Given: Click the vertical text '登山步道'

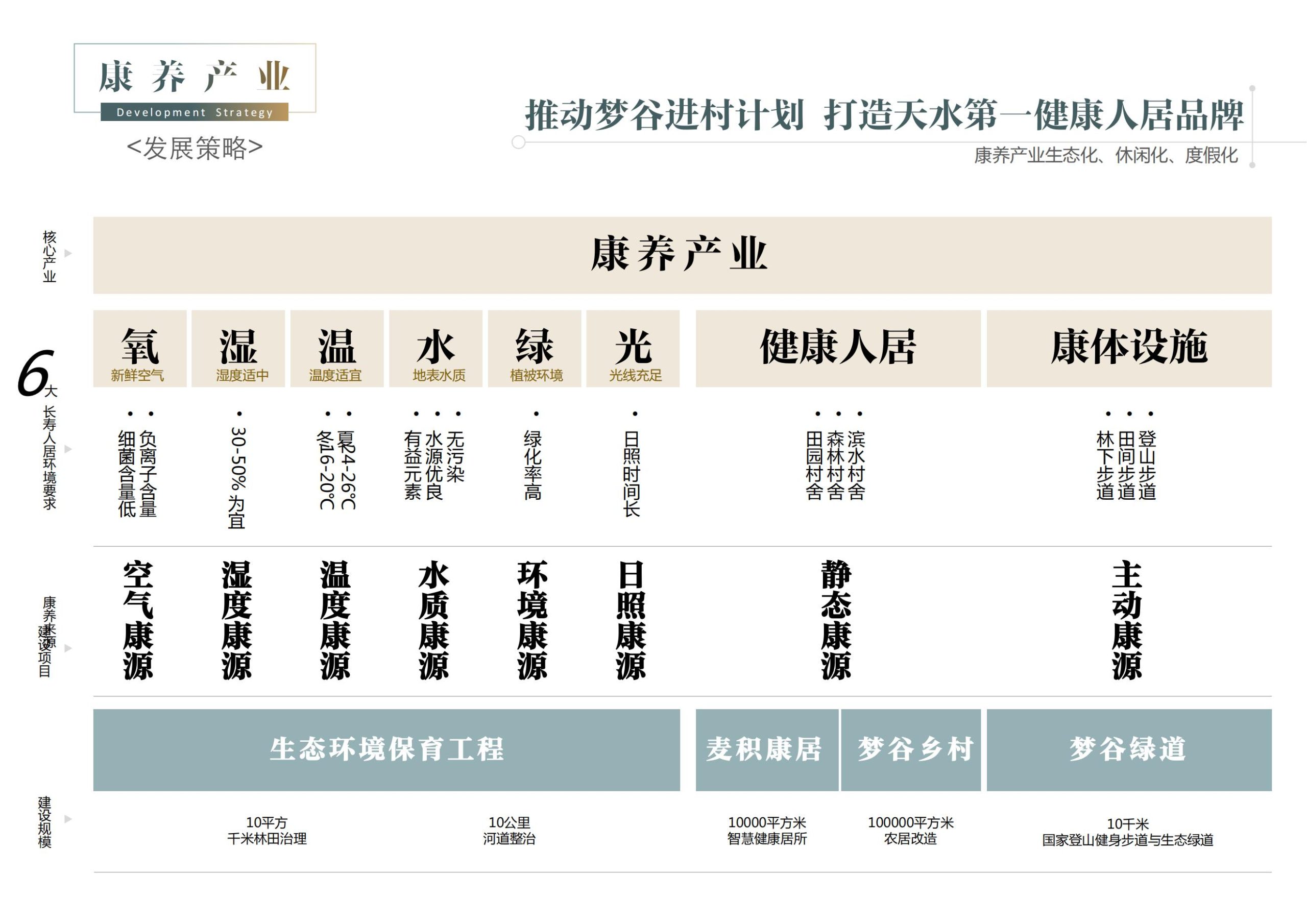Looking at the screenshot, I should (1148, 465).
